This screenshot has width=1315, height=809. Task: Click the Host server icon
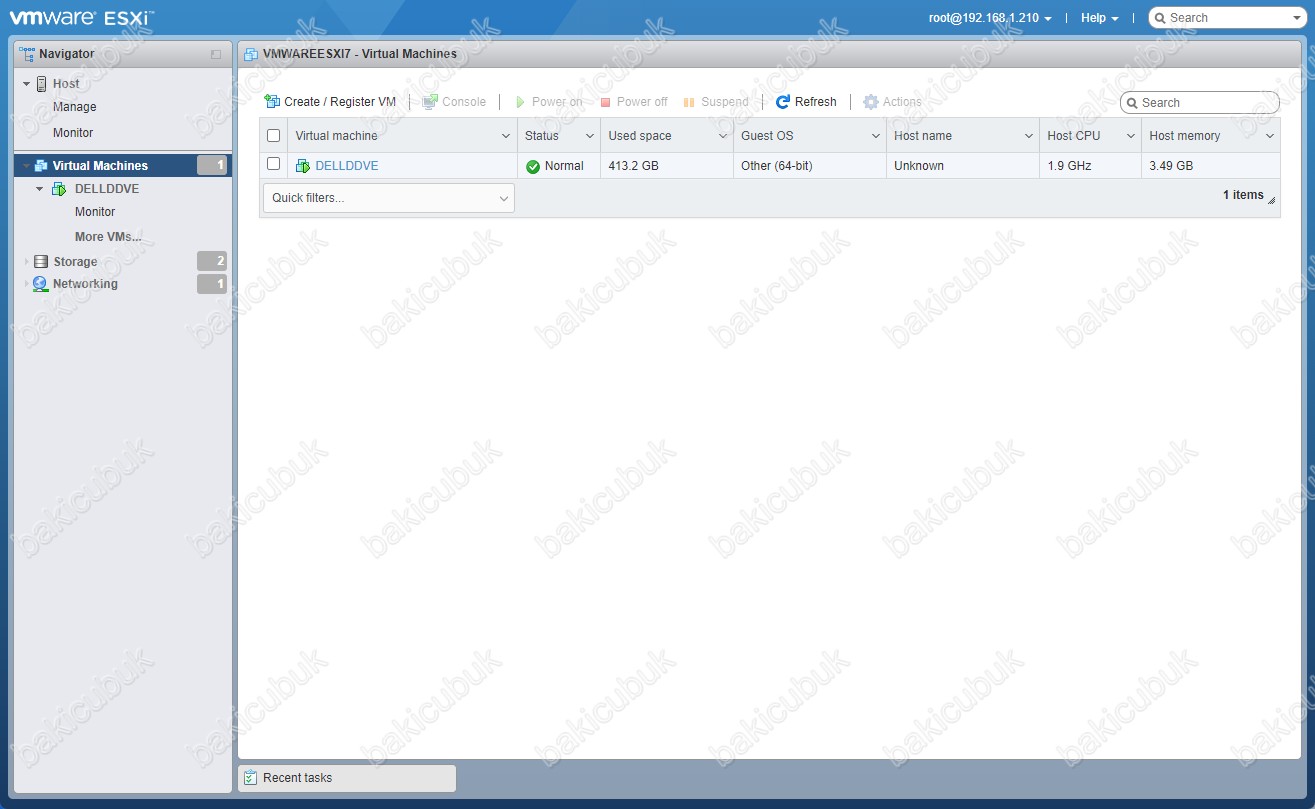[42, 84]
